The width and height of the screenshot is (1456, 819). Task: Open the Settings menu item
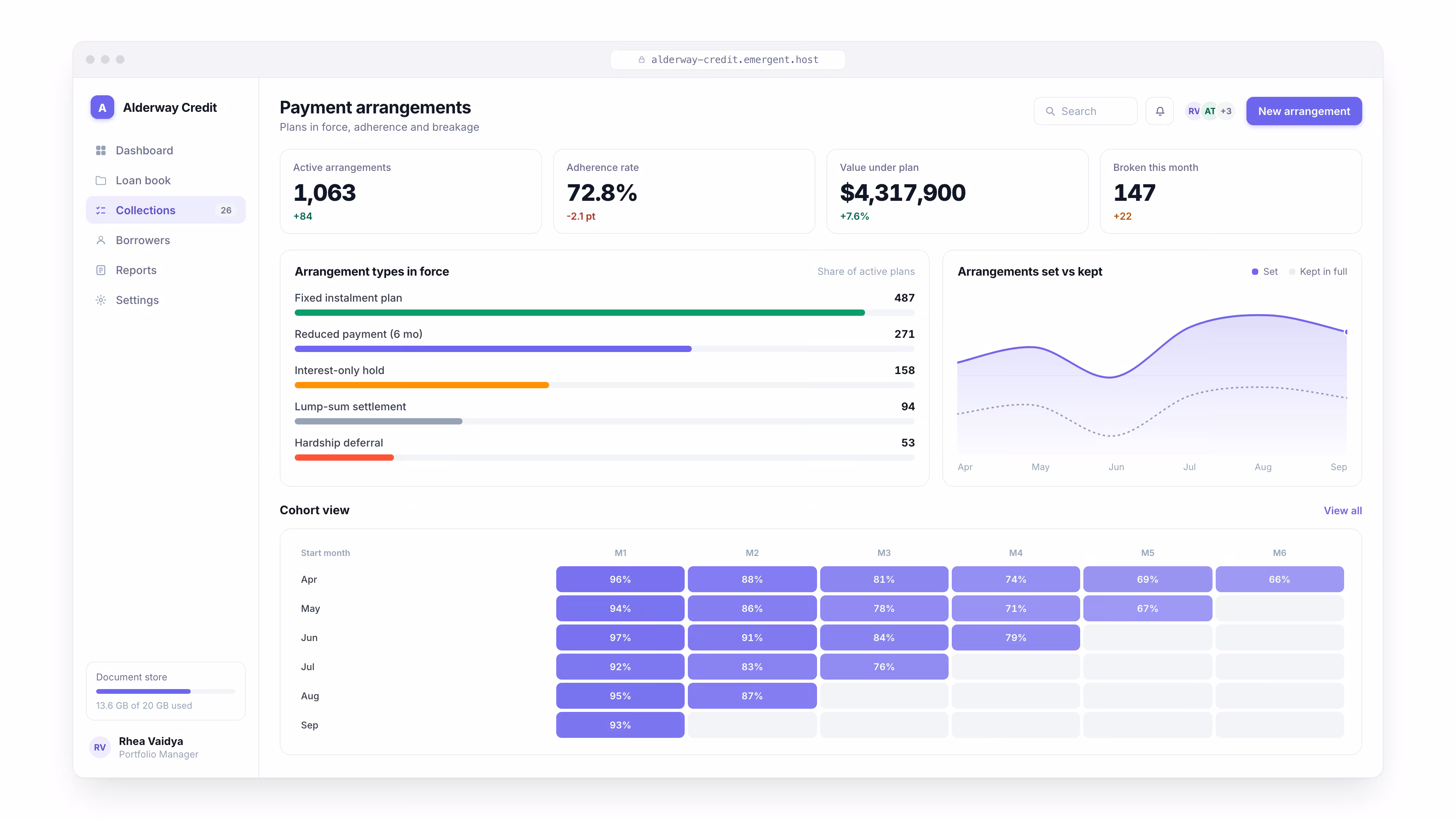point(165,300)
